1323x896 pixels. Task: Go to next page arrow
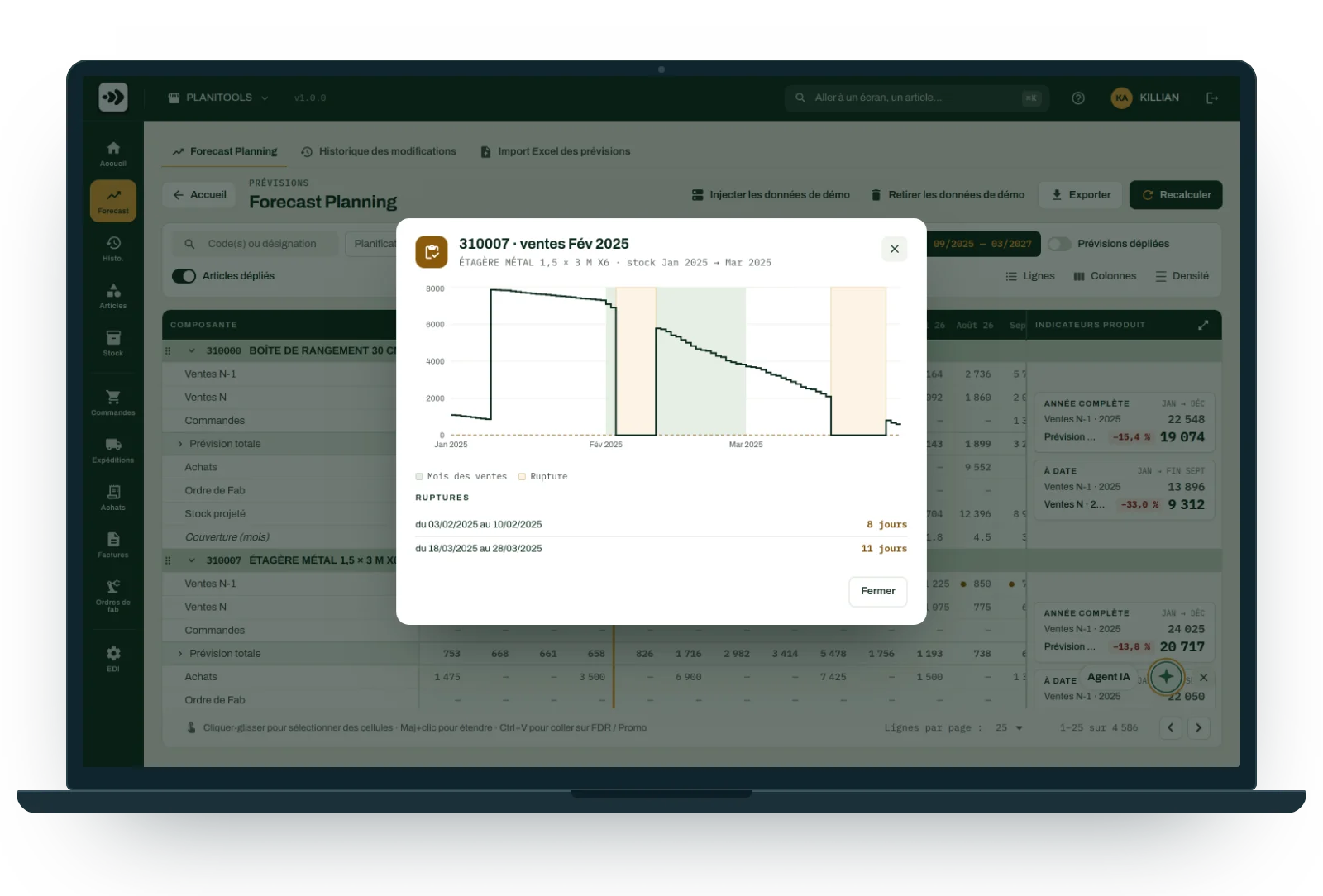point(1198,728)
